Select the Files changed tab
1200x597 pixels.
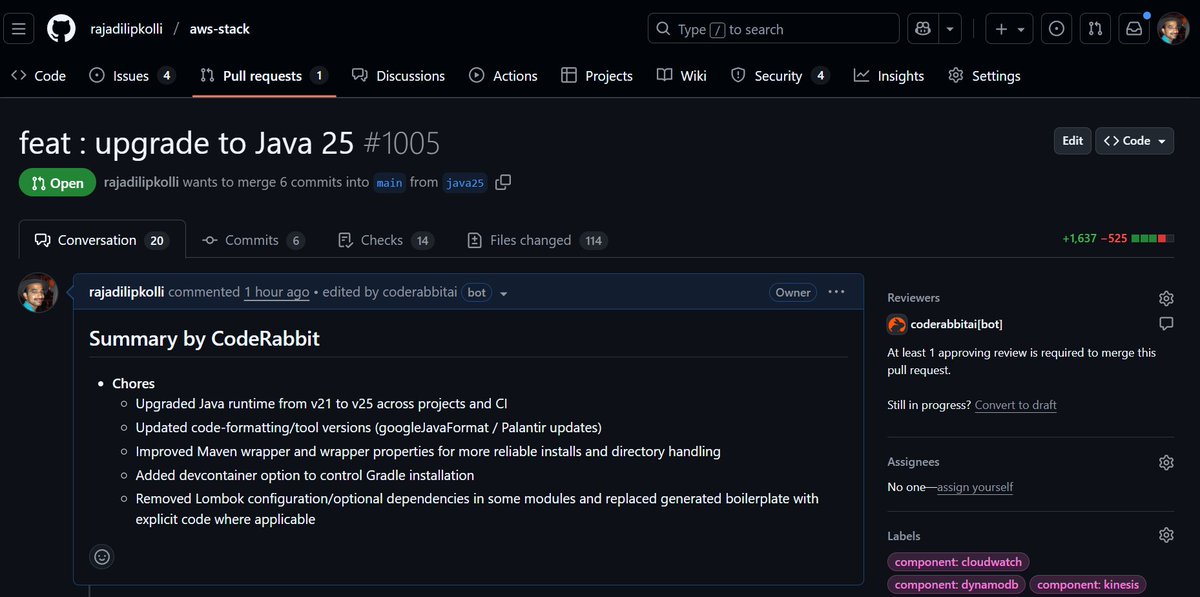point(538,240)
